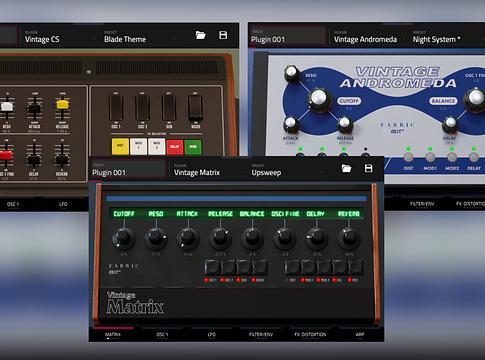Click the Attack slider on Vintage CS
The width and height of the screenshot is (485, 360).
34,108
